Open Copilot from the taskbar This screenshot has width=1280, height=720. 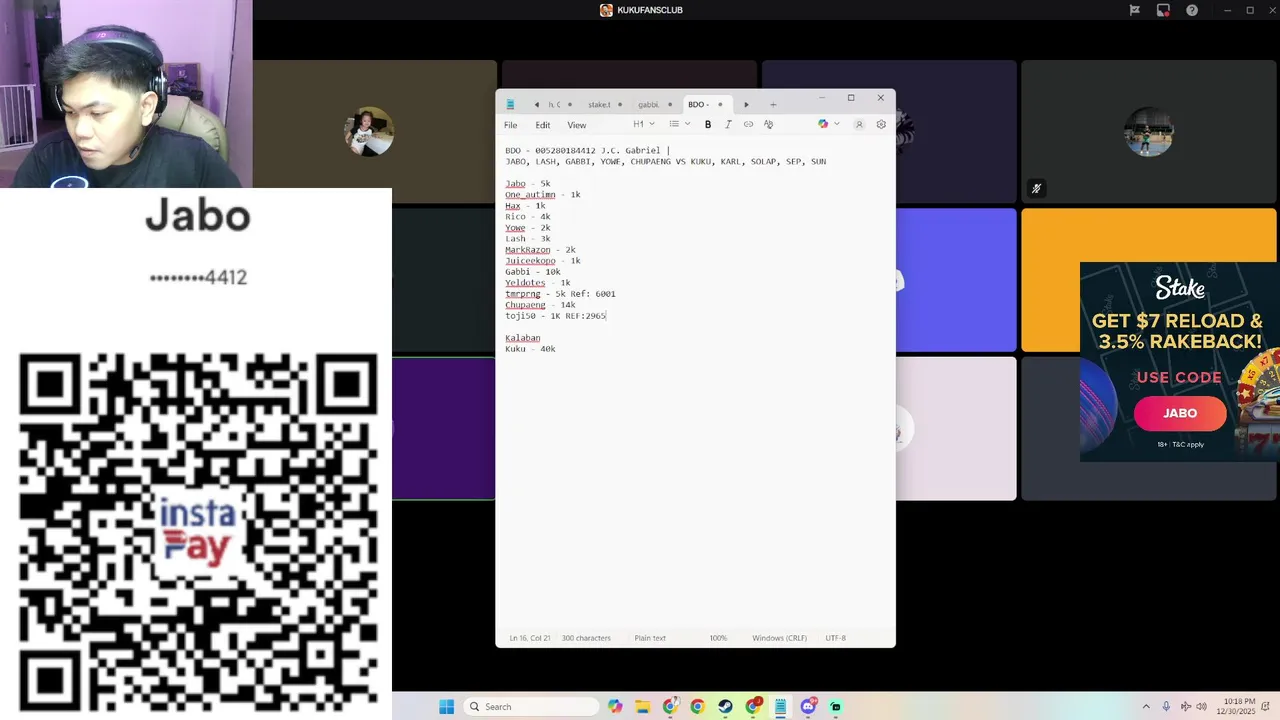[x=615, y=706]
